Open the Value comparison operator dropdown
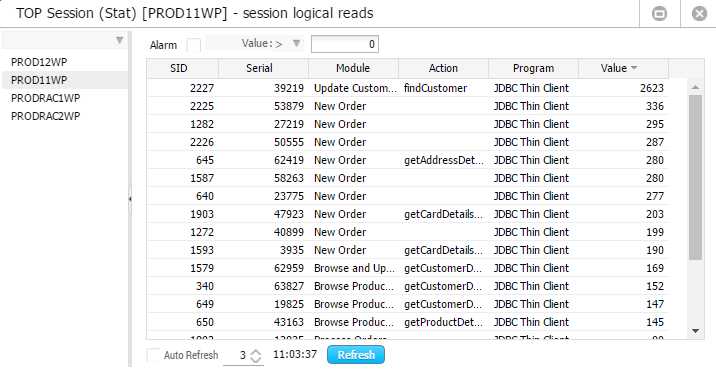This screenshot has height=370, width=716. 296,43
